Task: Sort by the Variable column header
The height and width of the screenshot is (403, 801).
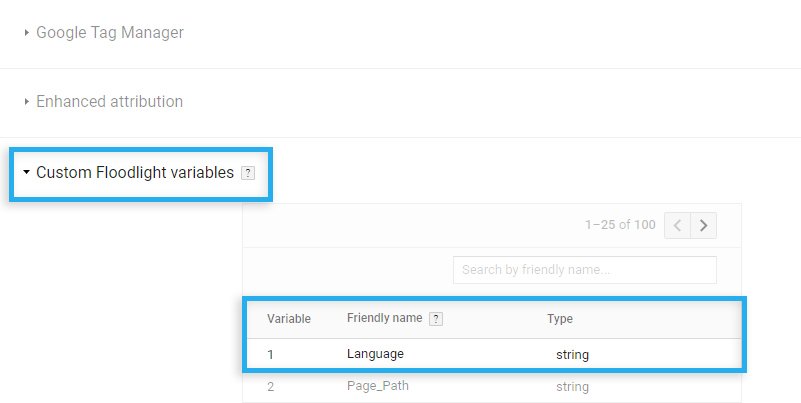Action: [289, 319]
